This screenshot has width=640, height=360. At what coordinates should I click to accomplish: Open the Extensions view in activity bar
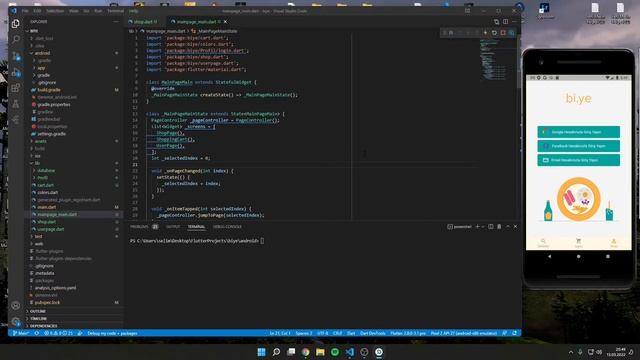16,88
